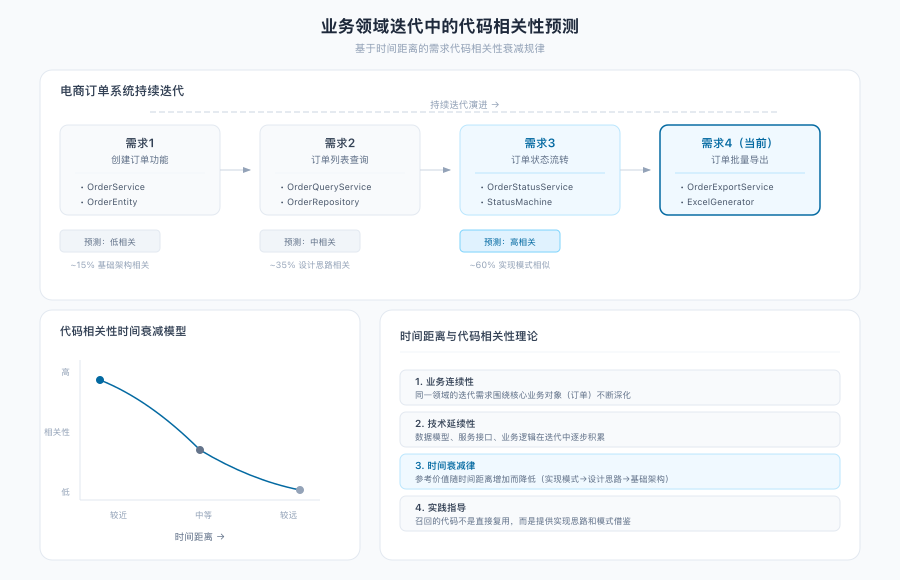The width and height of the screenshot is (900, 580).
Task: Select the lowest data point on the decay curve
Action: pyautogui.click(x=299, y=489)
